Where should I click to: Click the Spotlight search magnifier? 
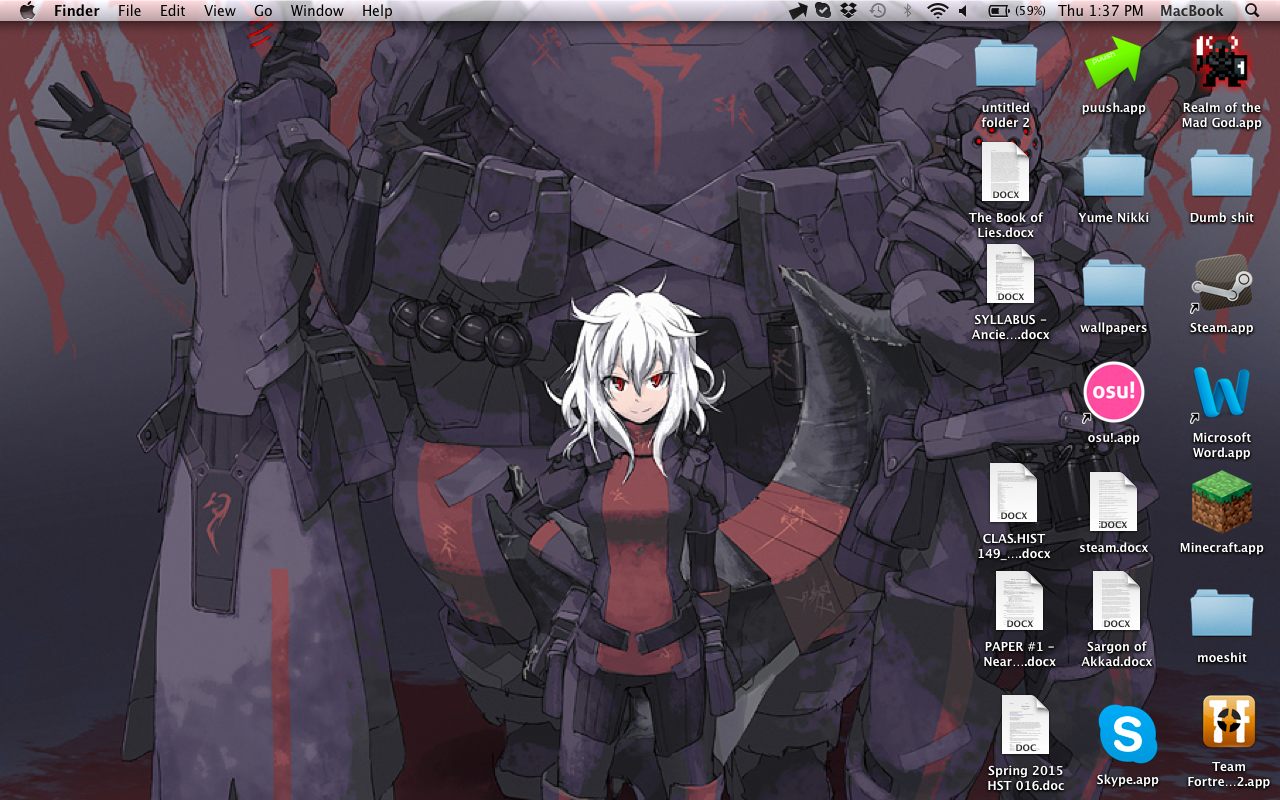click(x=1252, y=11)
